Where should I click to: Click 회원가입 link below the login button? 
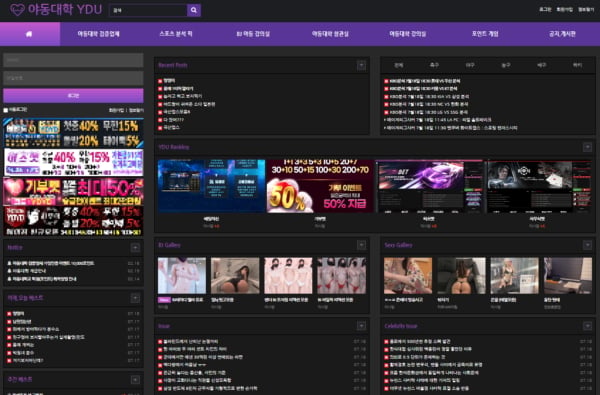click(116, 110)
